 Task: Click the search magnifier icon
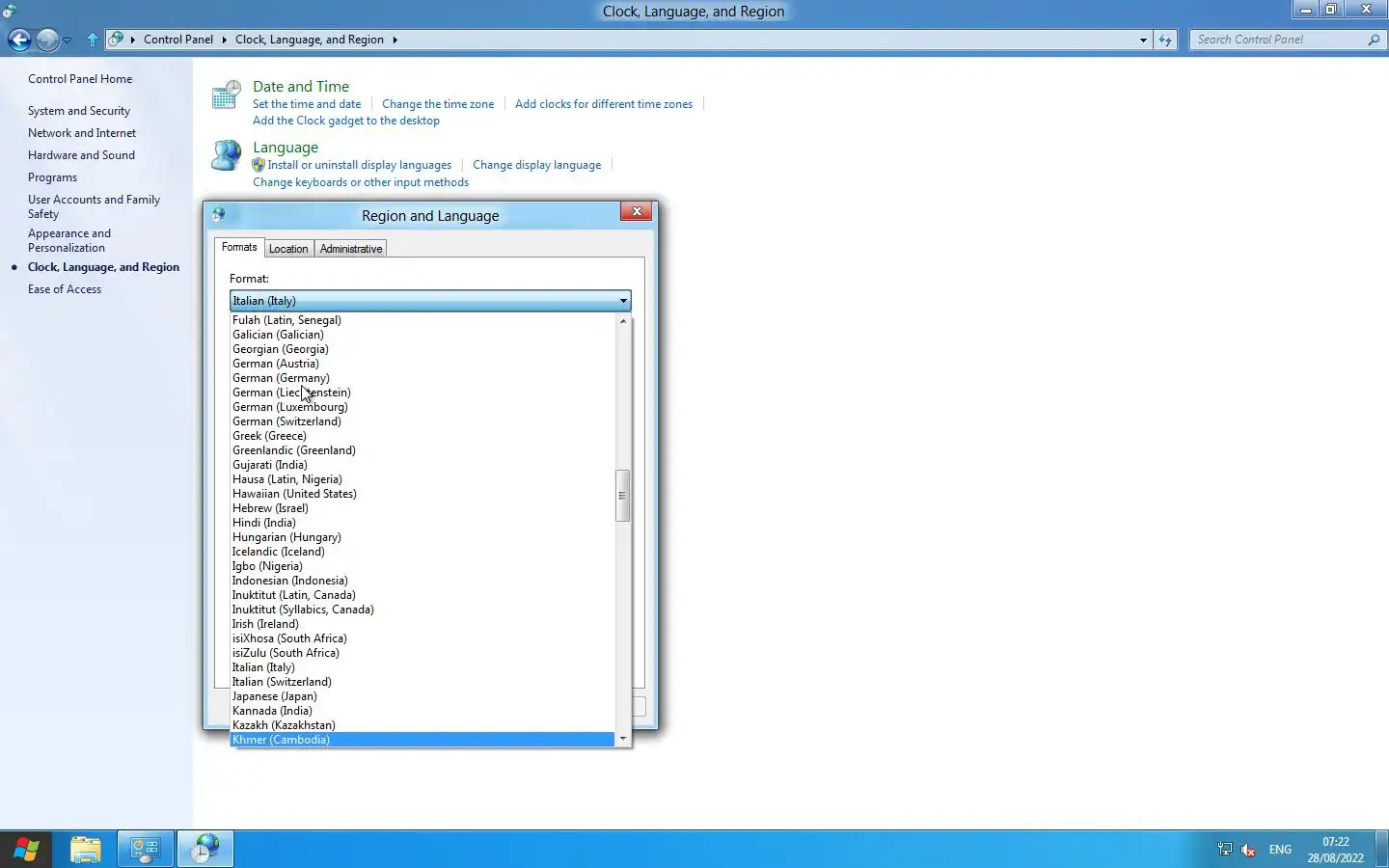[x=1374, y=40]
